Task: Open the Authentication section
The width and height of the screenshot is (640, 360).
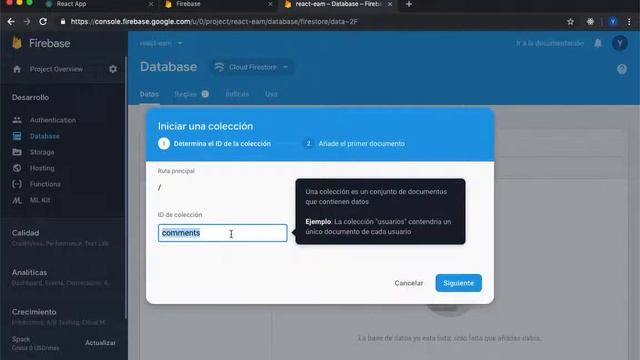Action: coord(44,120)
